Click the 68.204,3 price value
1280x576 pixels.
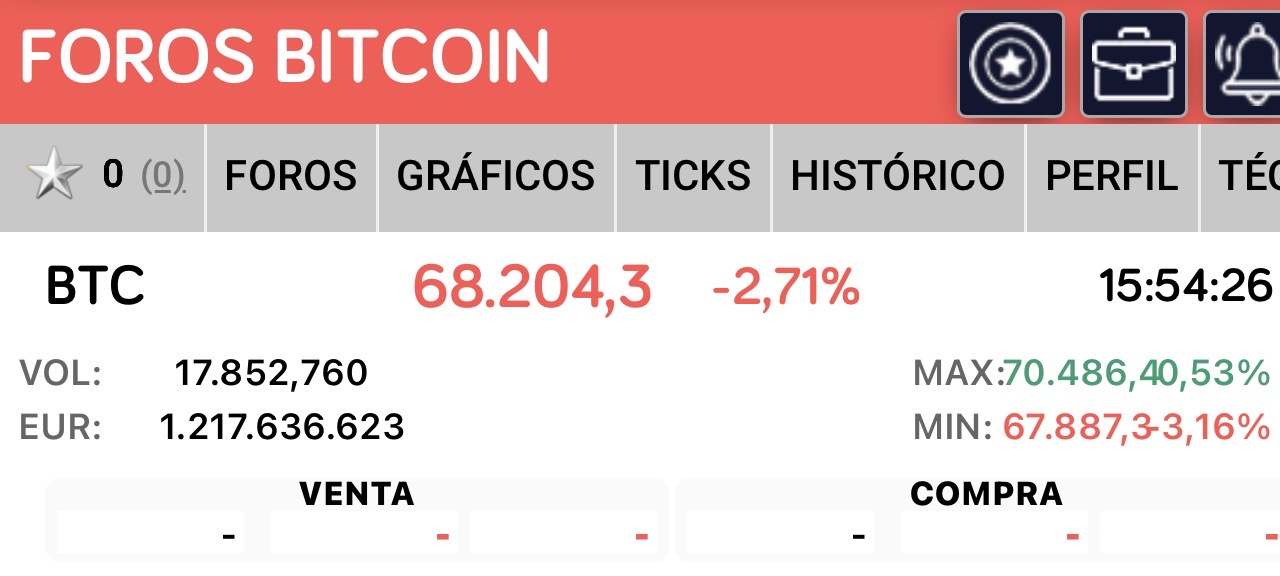point(532,288)
